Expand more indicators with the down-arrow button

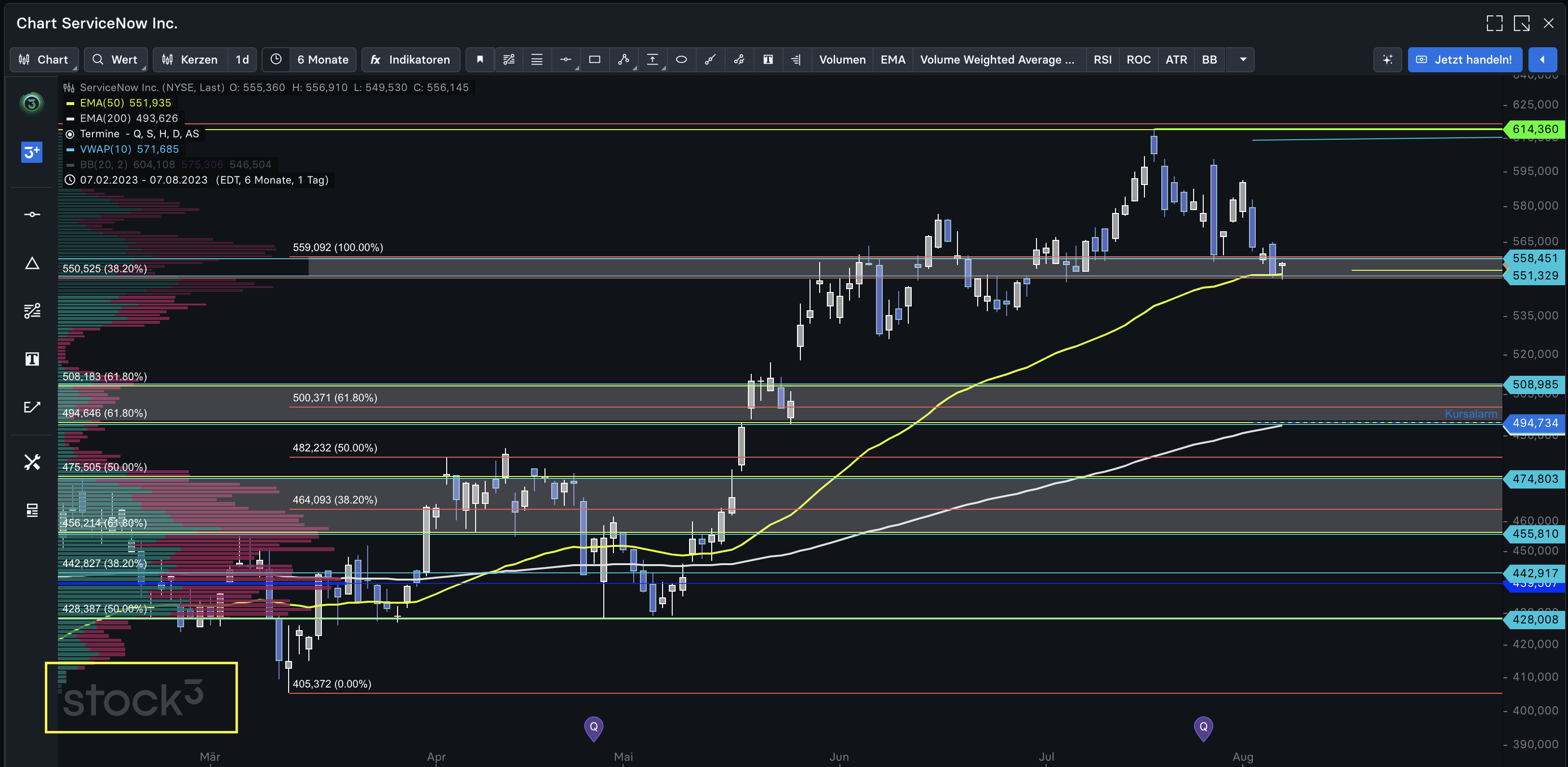(1243, 60)
